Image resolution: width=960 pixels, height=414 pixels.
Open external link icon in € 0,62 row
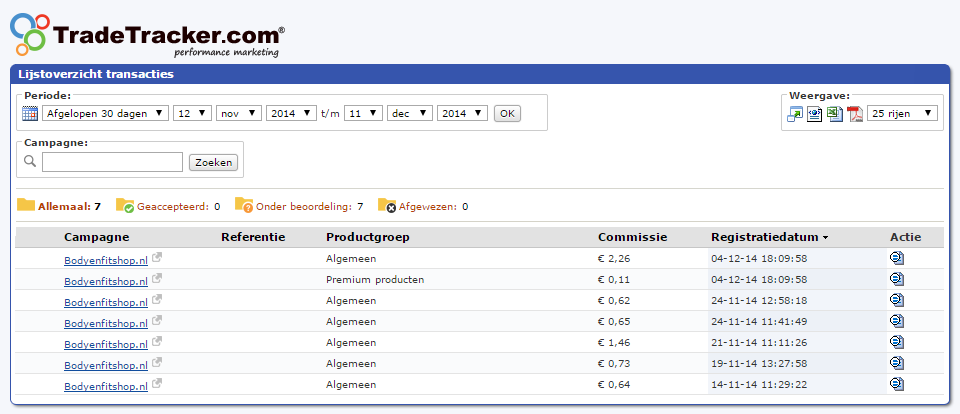click(x=157, y=299)
